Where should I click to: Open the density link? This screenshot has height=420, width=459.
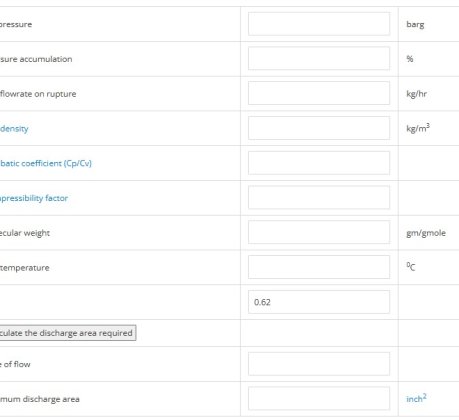tap(14, 129)
